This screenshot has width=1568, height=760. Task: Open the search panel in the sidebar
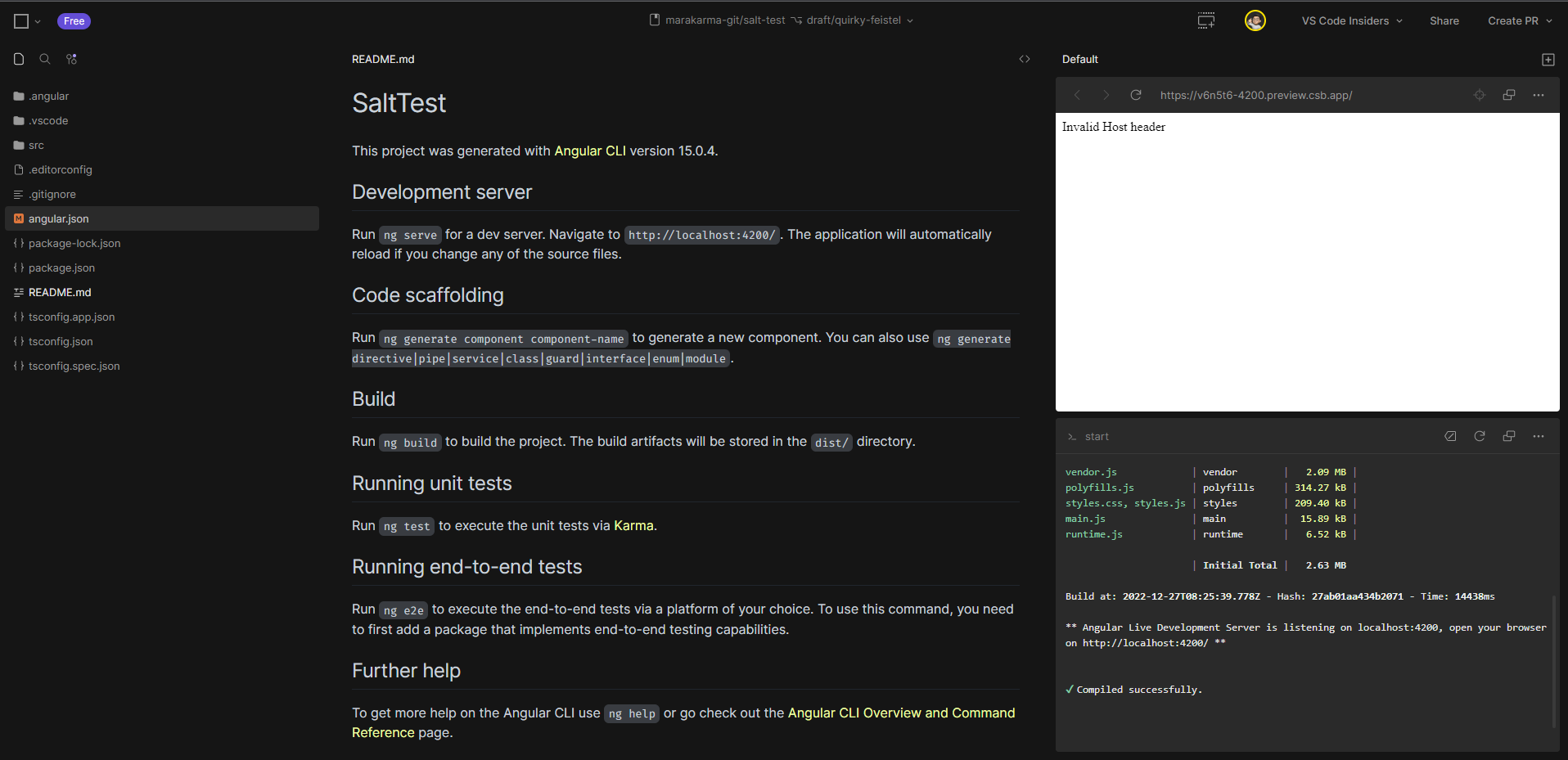[x=44, y=59]
